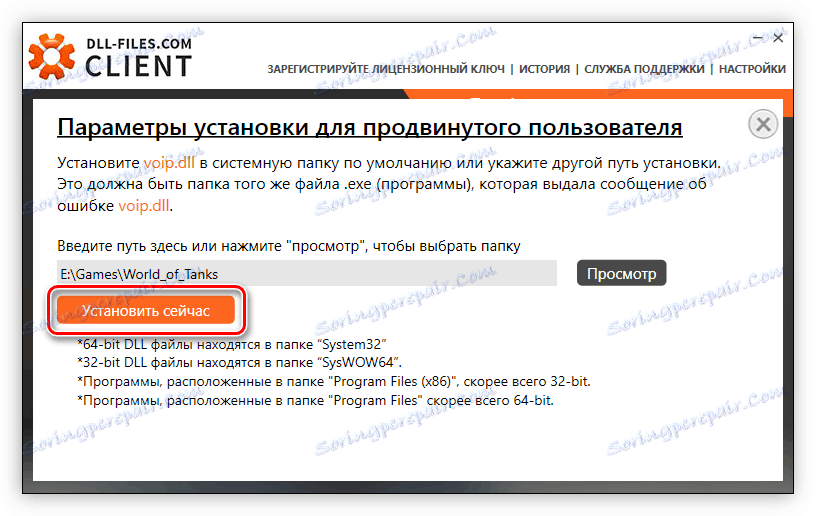Focus the install path input field
This screenshot has height=516, width=816.
(x=307, y=274)
